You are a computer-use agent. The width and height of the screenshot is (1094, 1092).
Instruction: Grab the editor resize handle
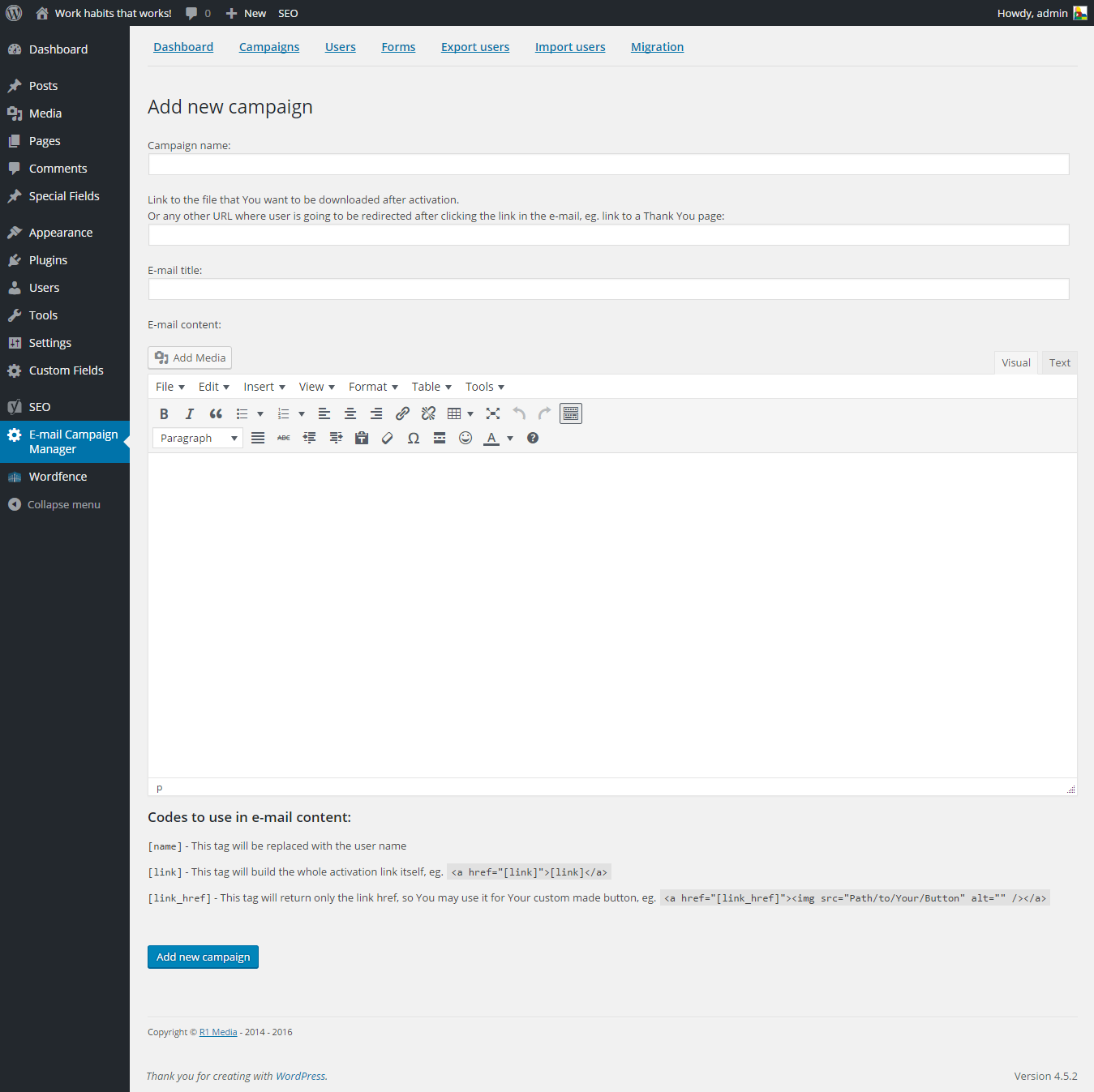point(1070,789)
